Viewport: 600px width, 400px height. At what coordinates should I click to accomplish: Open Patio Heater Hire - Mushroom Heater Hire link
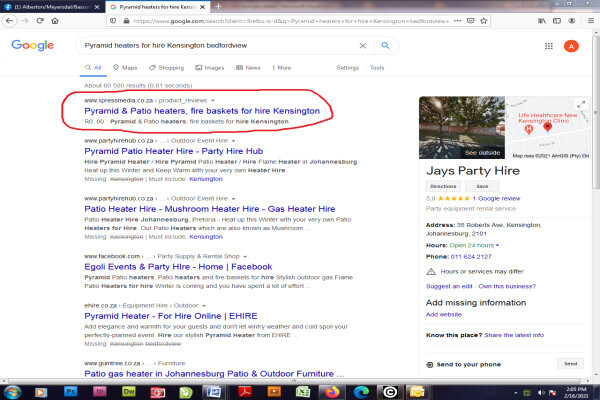tap(210, 209)
